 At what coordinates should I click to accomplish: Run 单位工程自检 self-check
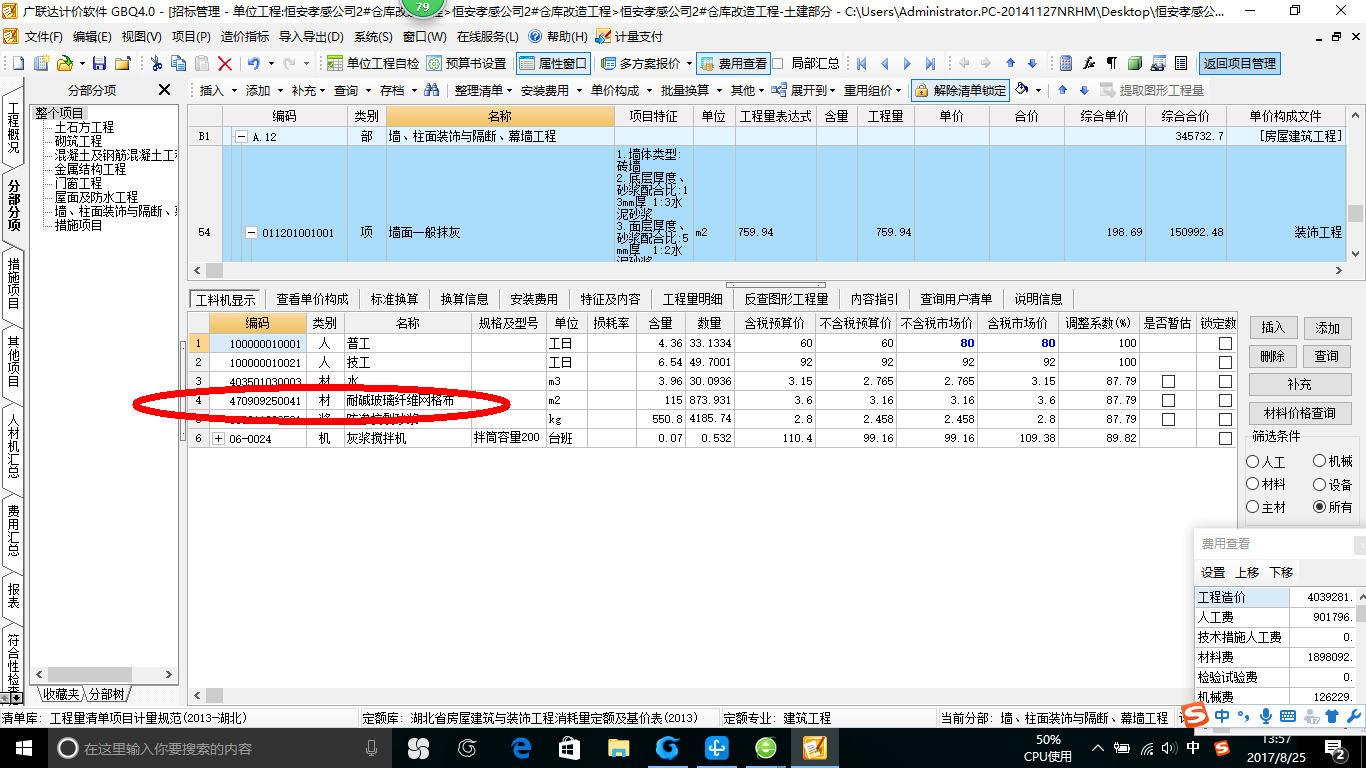coord(373,63)
